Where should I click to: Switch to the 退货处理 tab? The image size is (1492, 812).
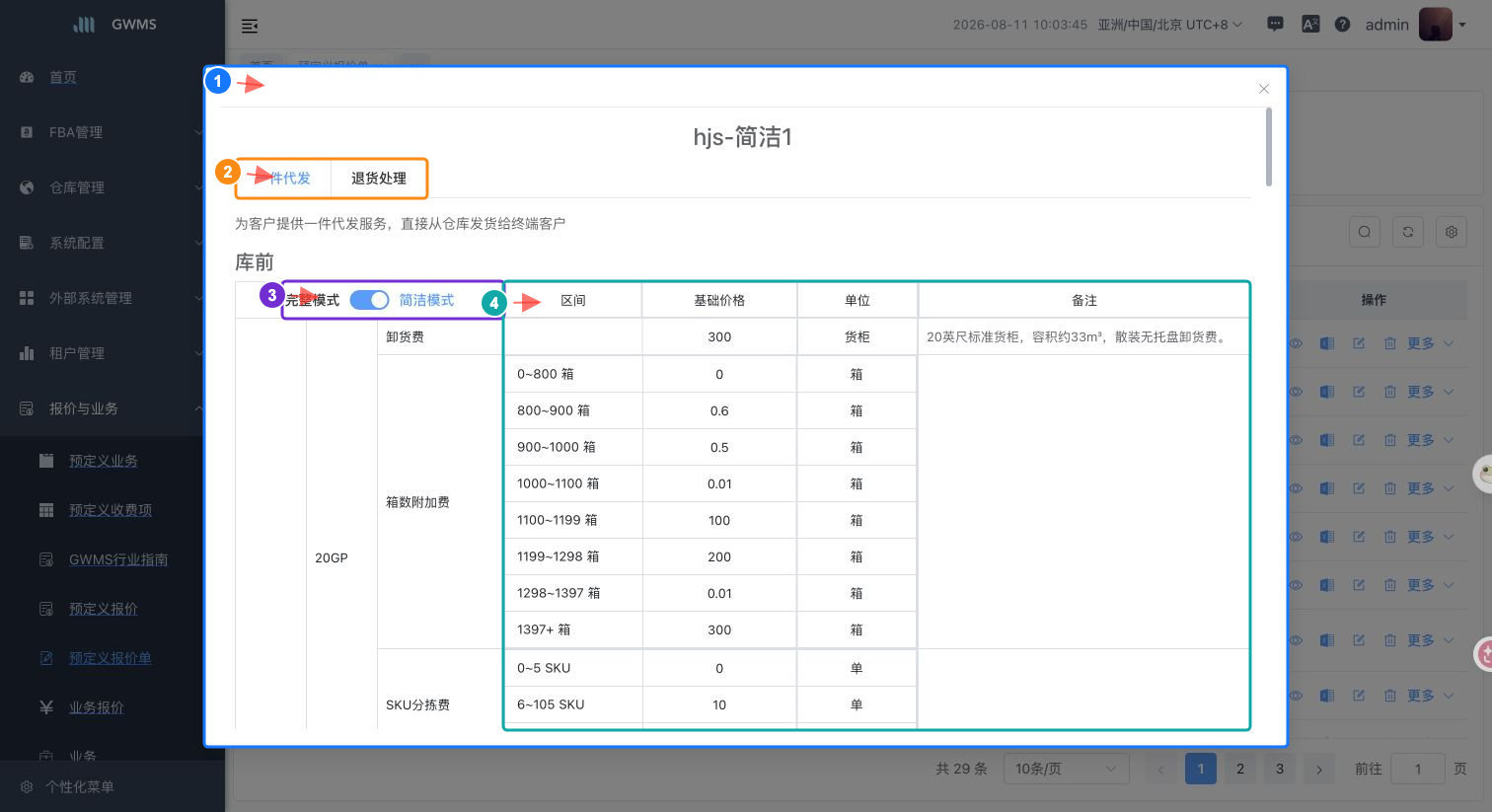coord(379,179)
